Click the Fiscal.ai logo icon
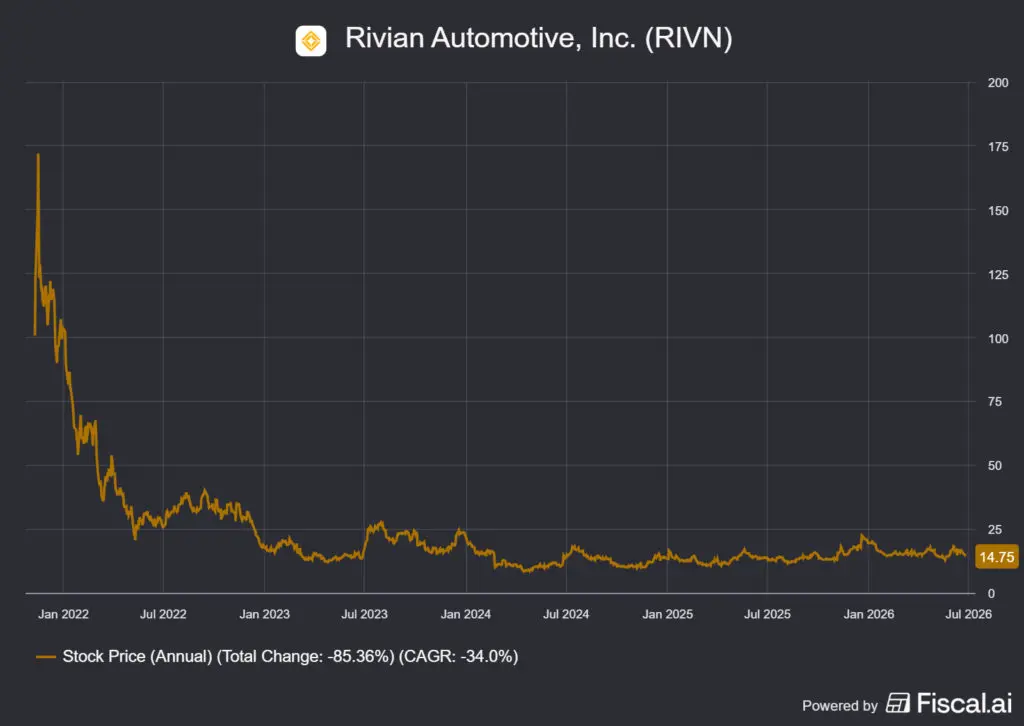This screenshot has width=1024, height=726. coord(898,703)
